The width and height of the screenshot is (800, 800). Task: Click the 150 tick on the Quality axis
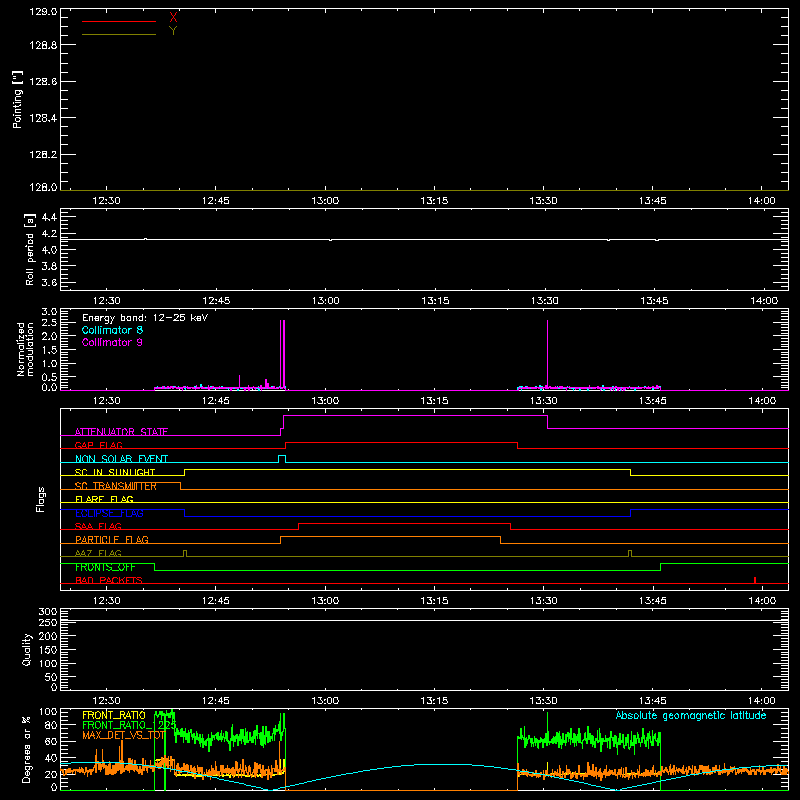tap(48, 650)
